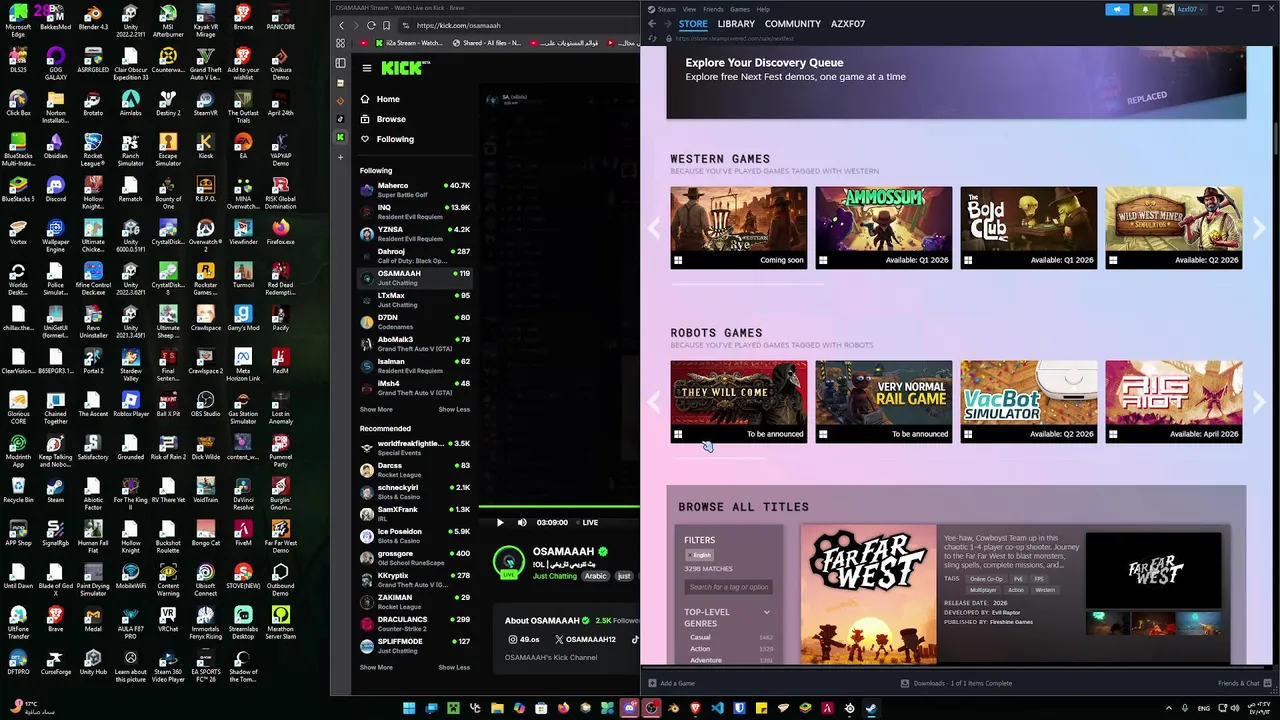Open the View menu in Steam
The width and height of the screenshot is (1280, 720).
pos(689,9)
